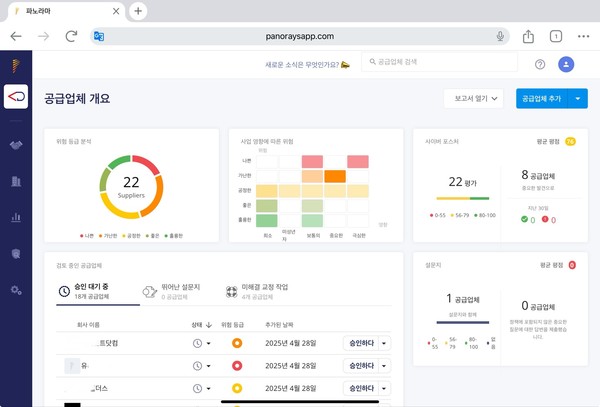Click the shield icon in the sidebar
The height and width of the screenshot is (407, 600).
click(16, 253)
